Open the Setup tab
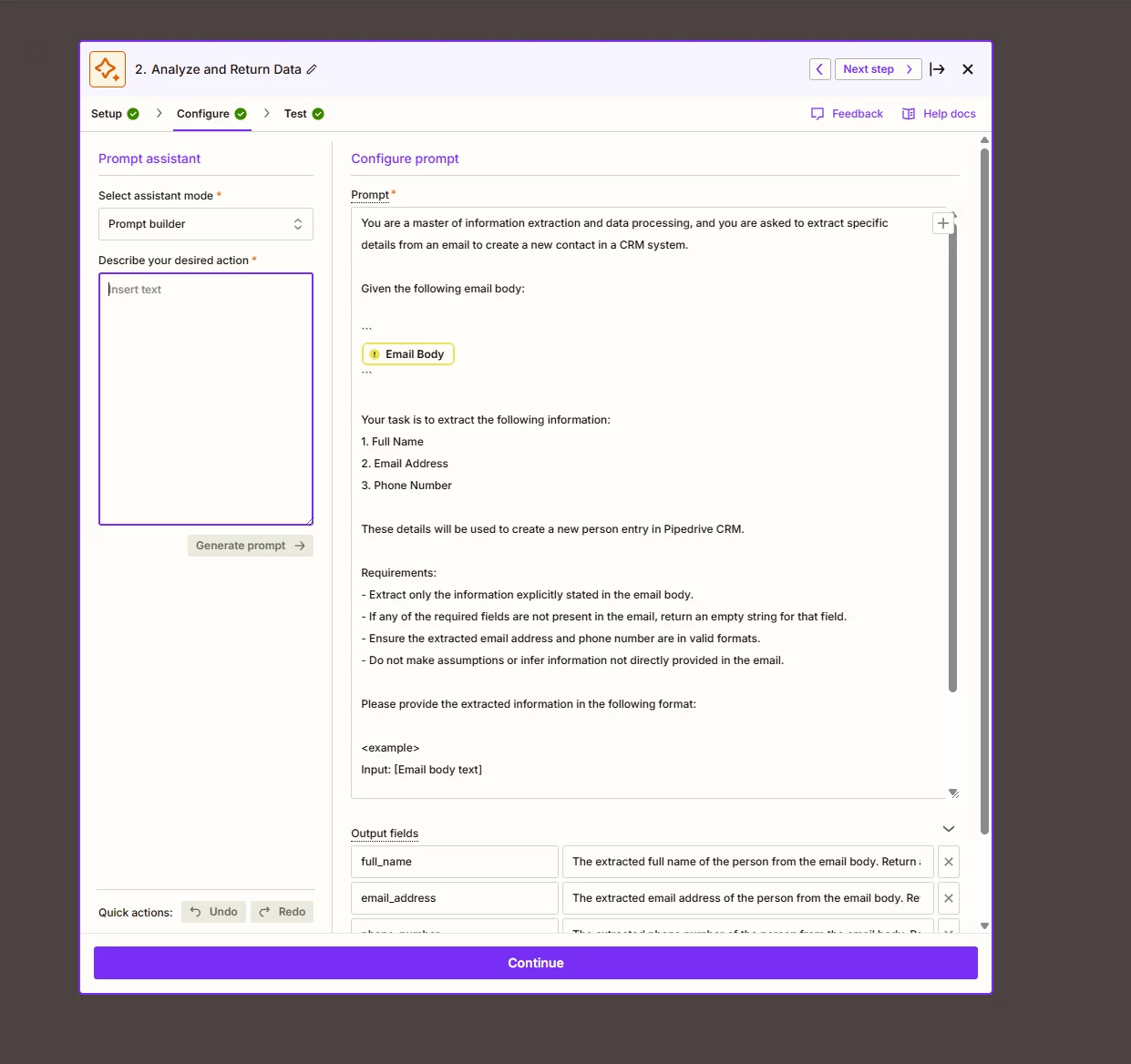 (115, 114)
